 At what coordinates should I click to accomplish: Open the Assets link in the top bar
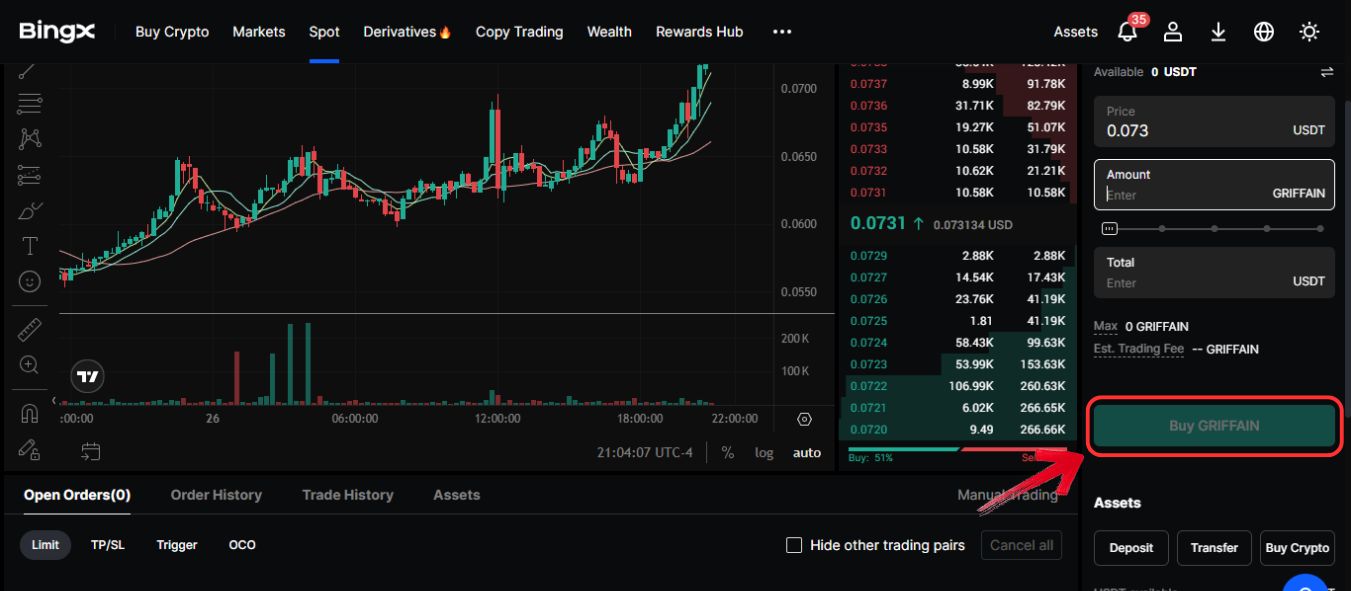coord(1075,32)
